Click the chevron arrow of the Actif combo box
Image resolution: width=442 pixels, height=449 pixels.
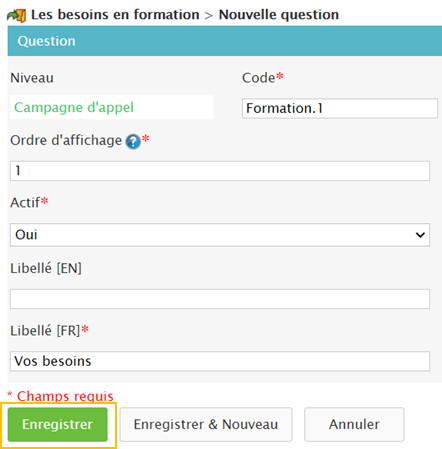420,235
